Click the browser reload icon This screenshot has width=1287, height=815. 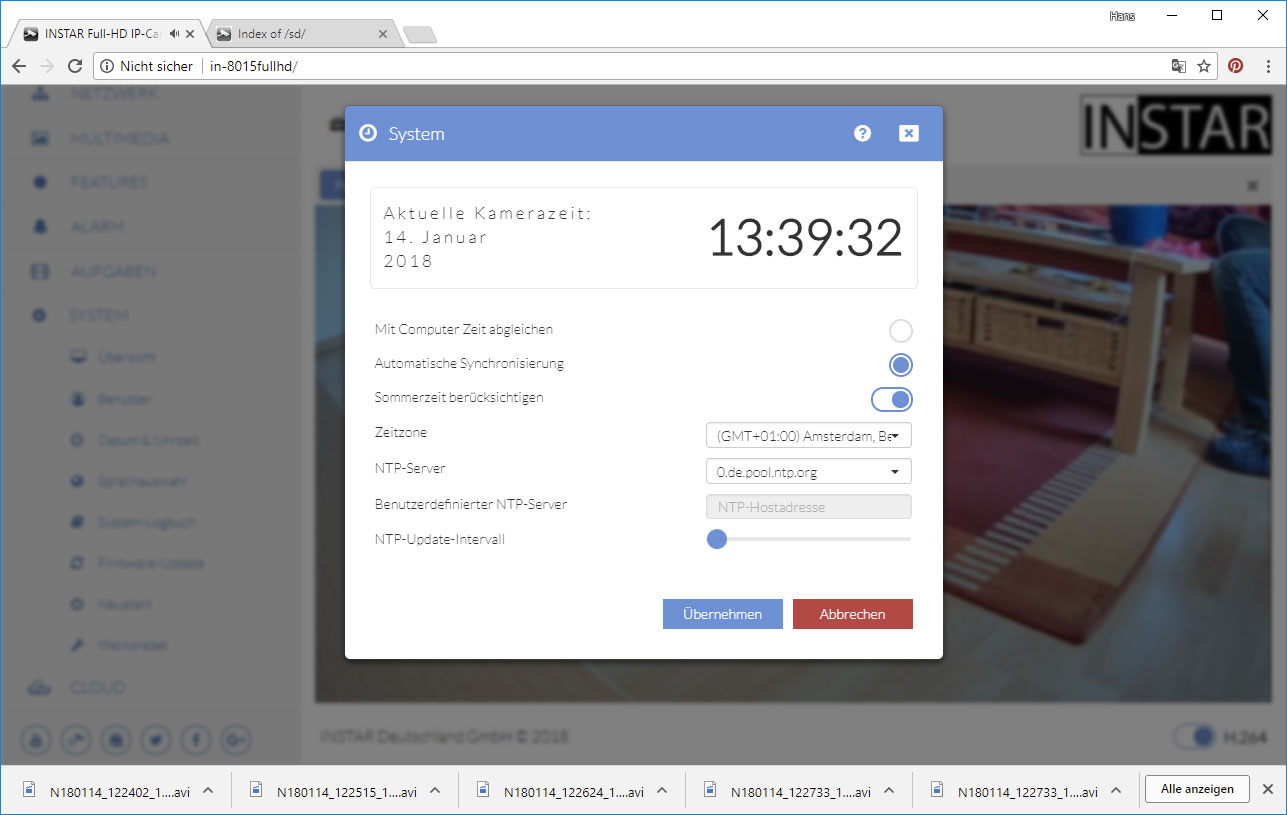[74, 66]
